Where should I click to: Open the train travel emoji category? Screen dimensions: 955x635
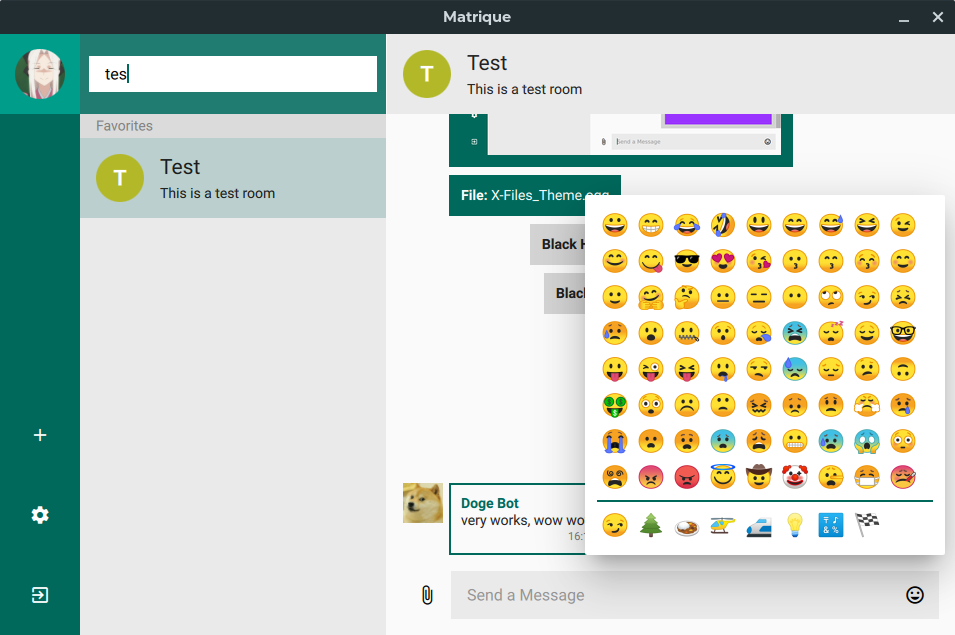[x=758, y=525]
